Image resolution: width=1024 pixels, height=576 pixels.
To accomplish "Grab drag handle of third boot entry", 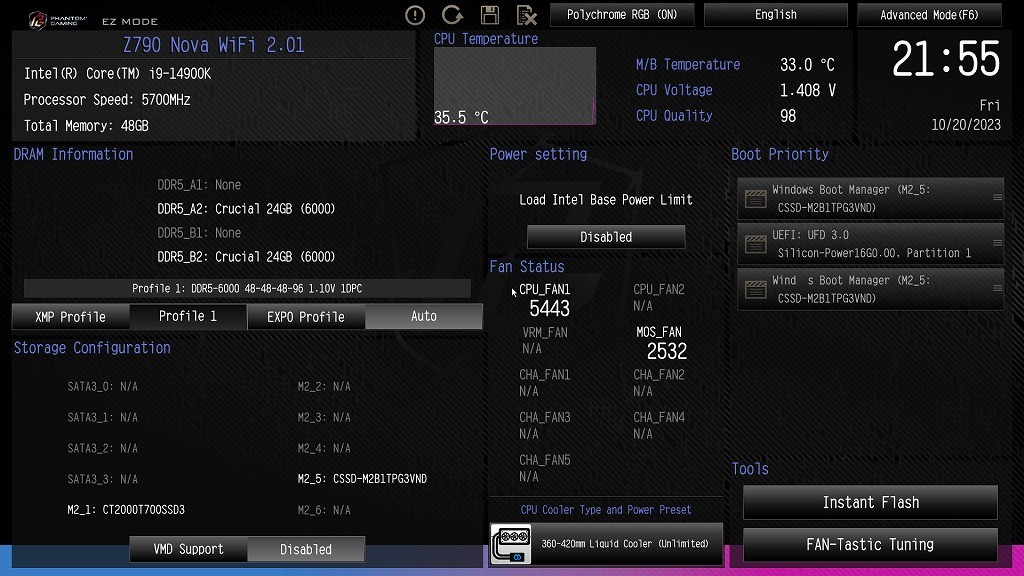I will 997,288.
